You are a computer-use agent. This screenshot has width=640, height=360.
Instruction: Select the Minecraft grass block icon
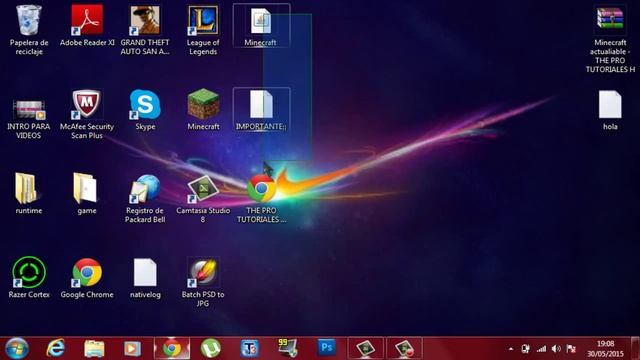(203, 104)
